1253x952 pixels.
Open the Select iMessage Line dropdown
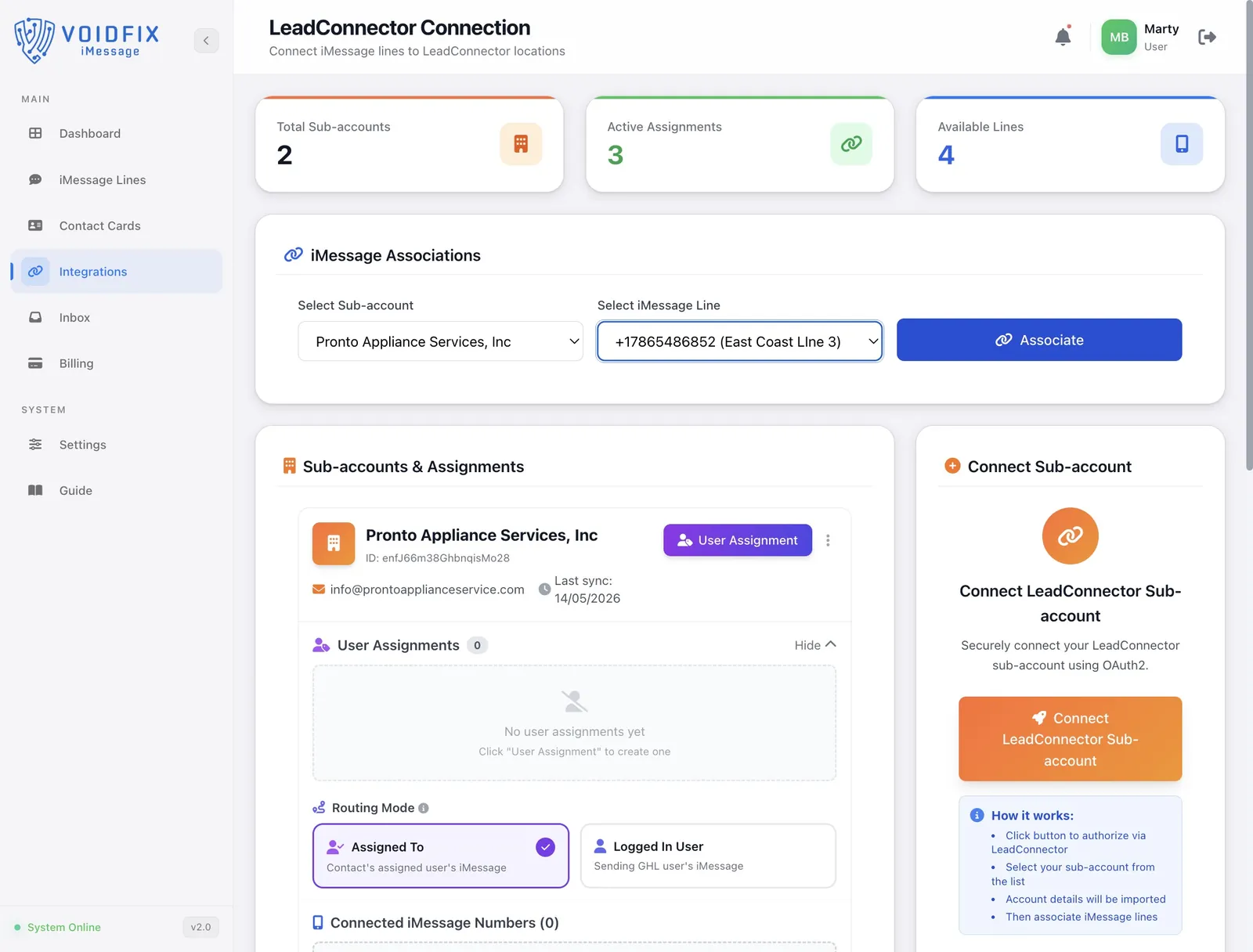(740, 341)
